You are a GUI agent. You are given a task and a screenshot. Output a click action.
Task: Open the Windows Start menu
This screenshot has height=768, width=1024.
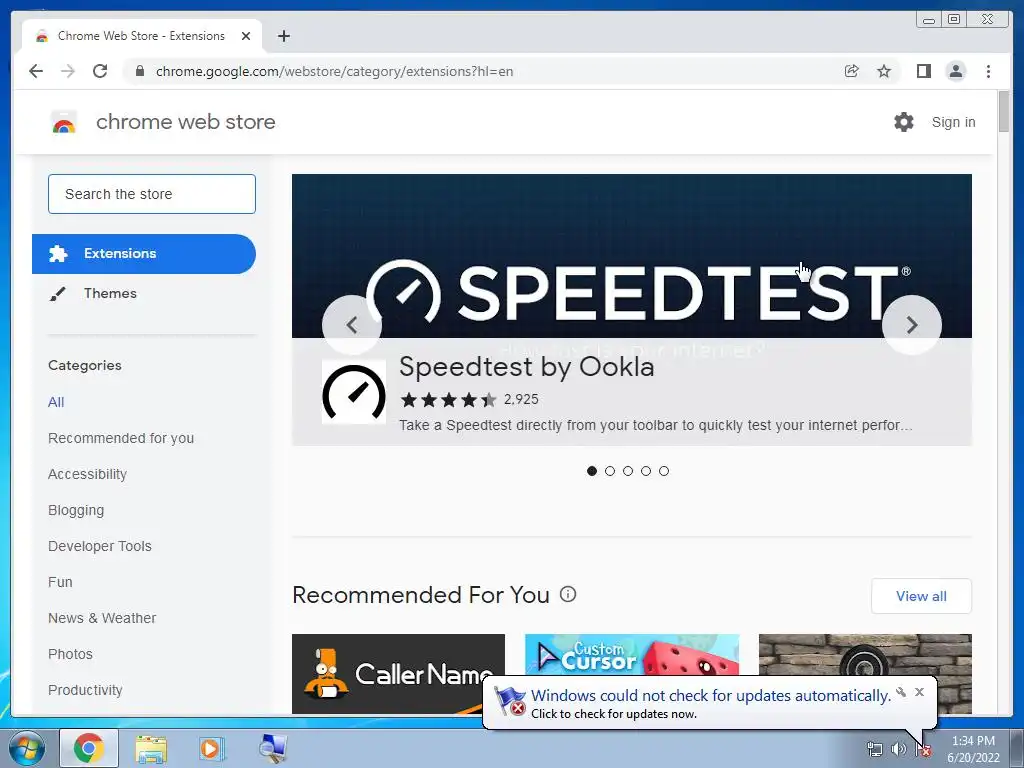point(27,748)
